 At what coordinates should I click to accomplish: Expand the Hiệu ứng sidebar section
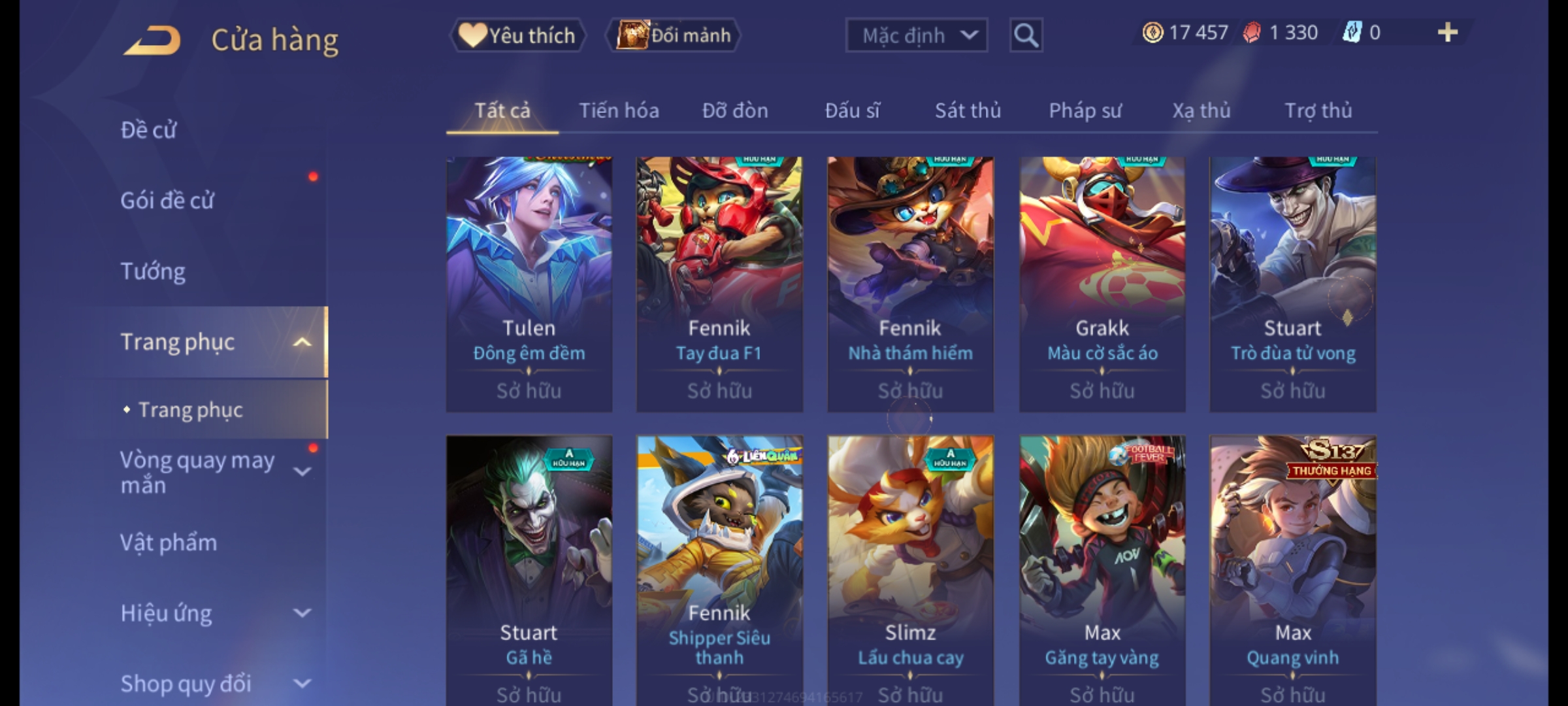pos(302,613)
